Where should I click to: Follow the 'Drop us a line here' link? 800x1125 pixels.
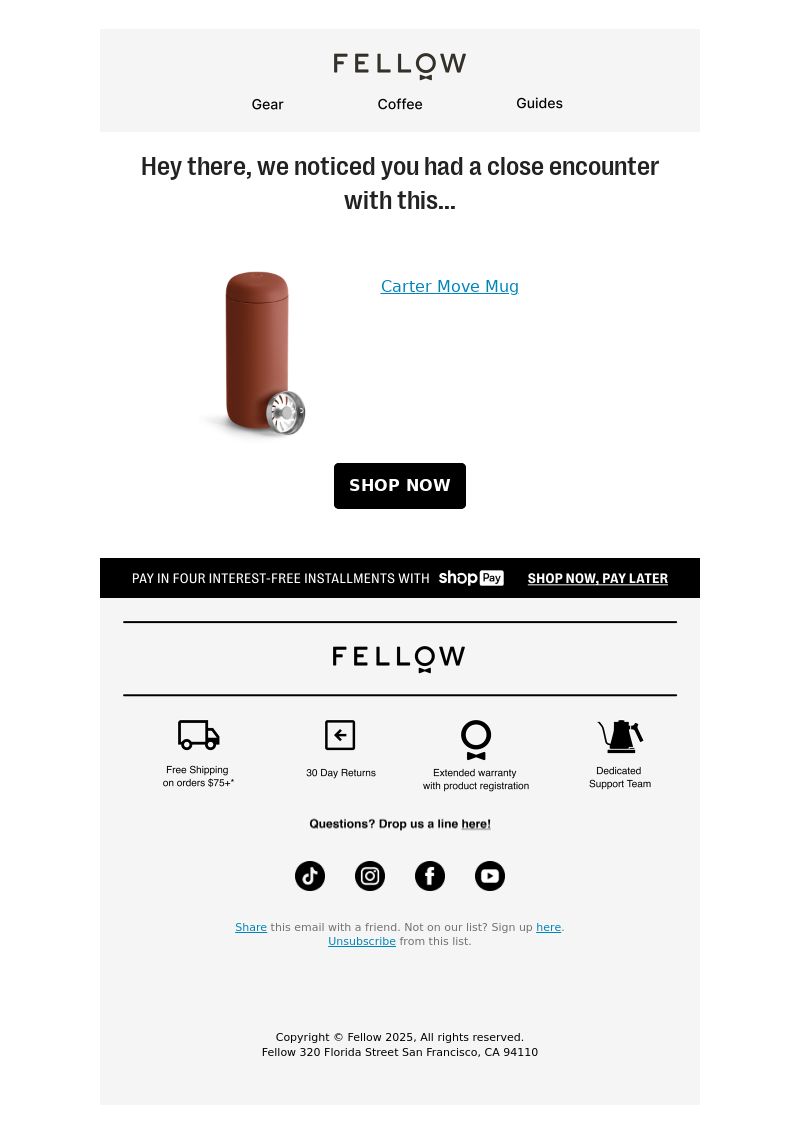point(476,824)
